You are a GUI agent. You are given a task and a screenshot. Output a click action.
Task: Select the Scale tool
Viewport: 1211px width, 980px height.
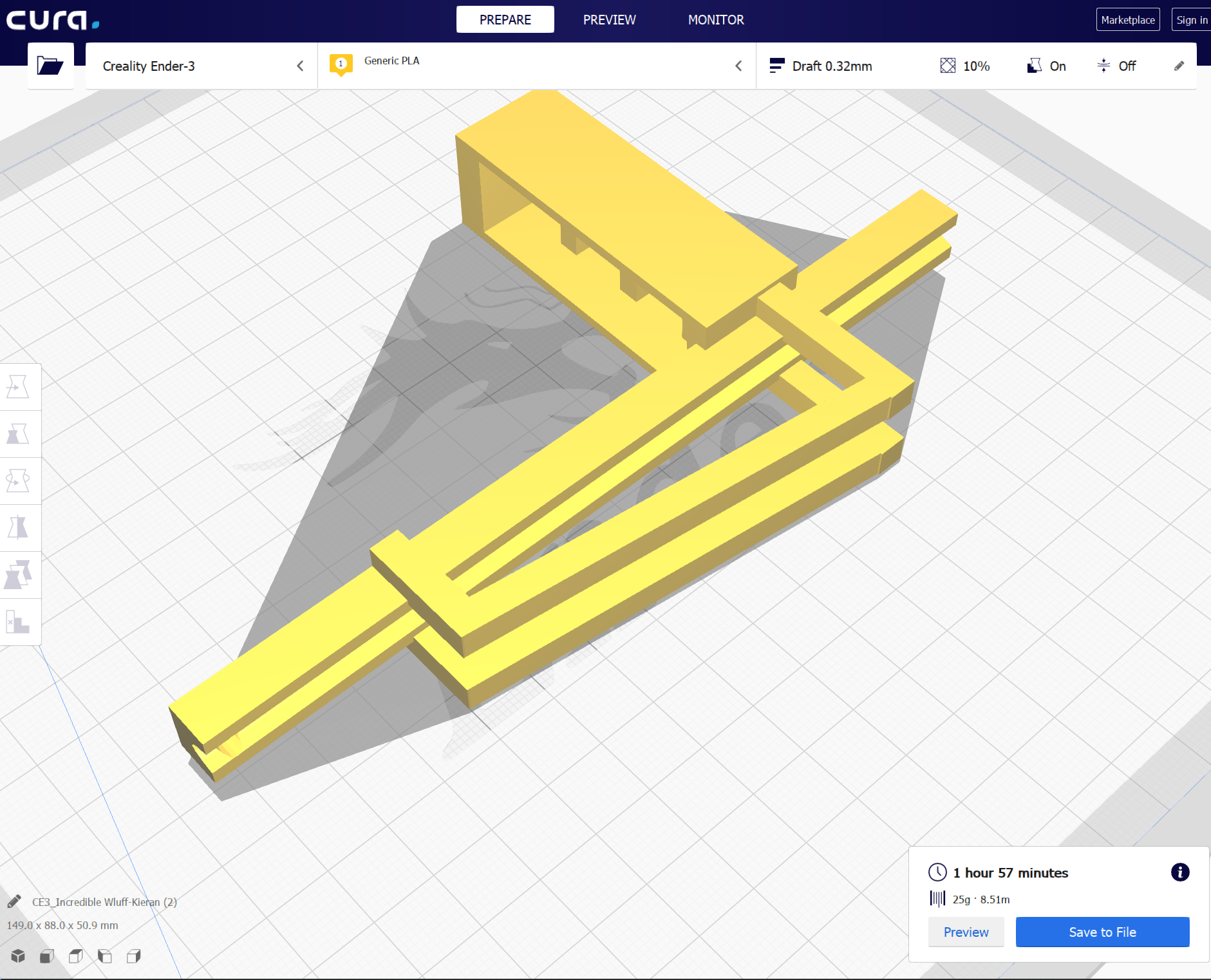pyautogui.click(x=18, y=434)
